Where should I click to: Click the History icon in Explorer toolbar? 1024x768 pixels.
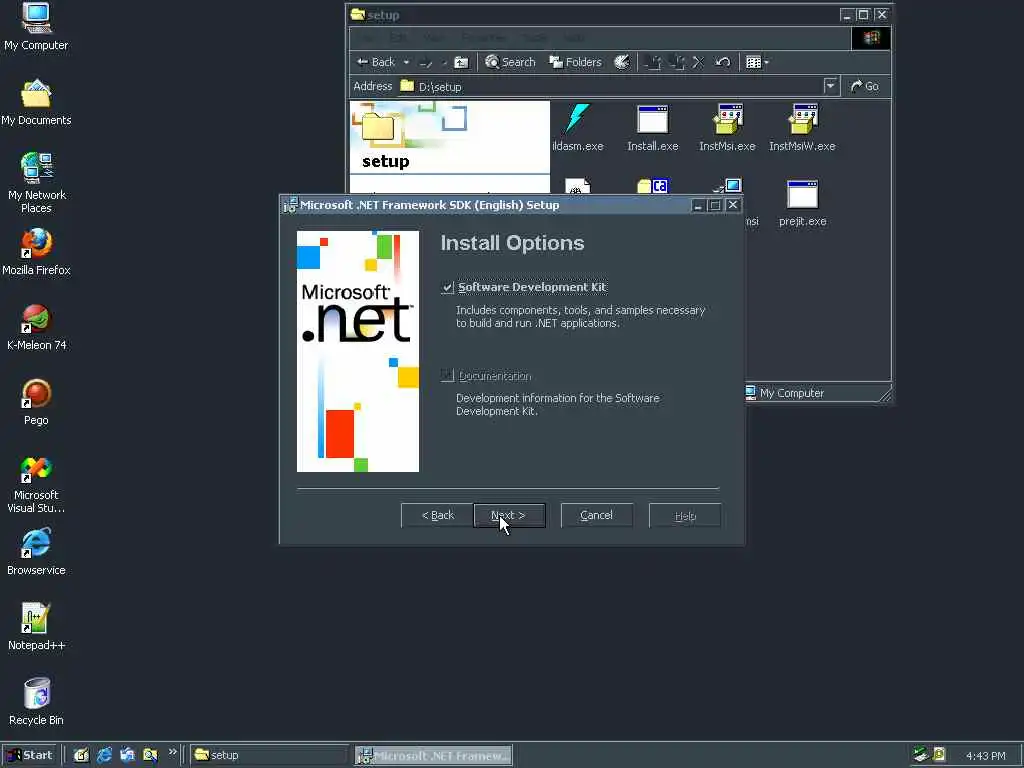click(622, 62)
